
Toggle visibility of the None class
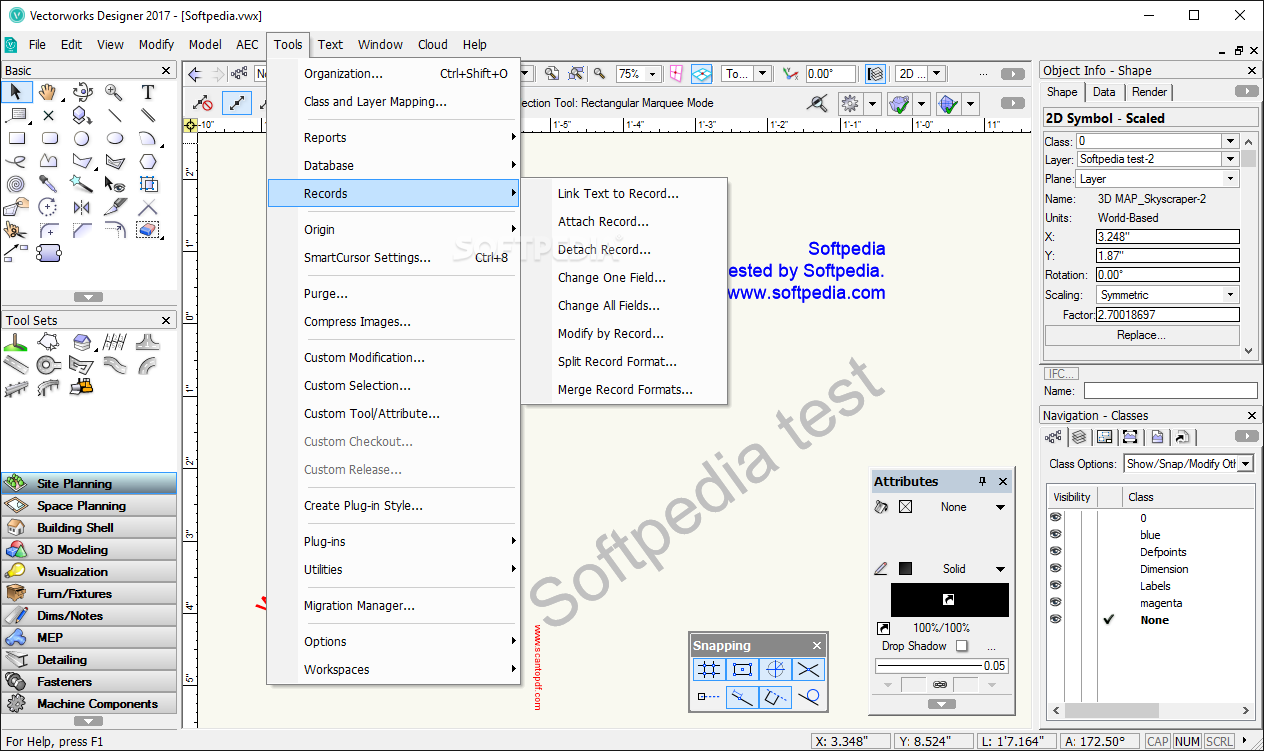[x=1055, y=620]
